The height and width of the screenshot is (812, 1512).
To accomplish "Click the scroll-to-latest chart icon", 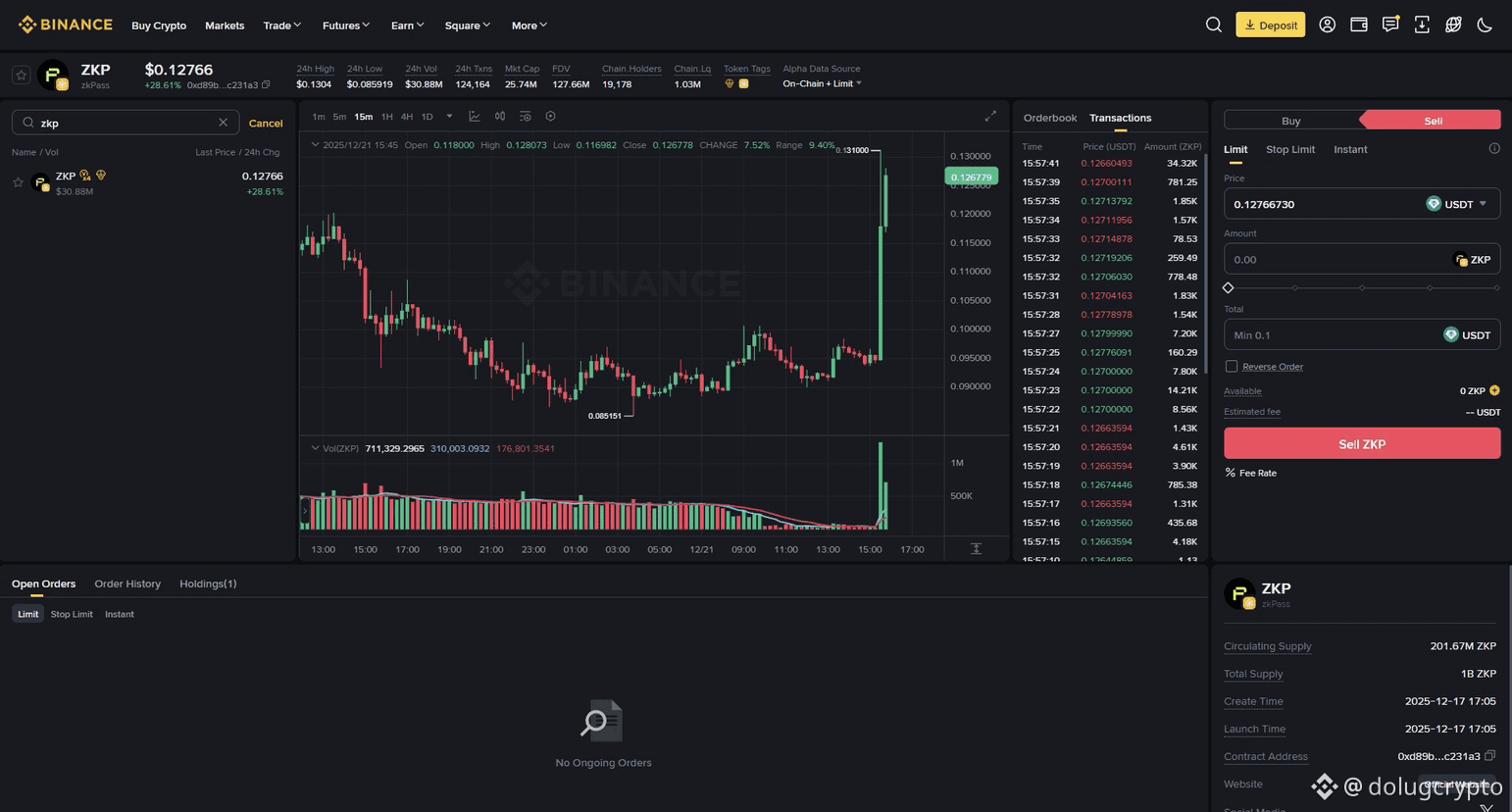I will click(976, 548).
